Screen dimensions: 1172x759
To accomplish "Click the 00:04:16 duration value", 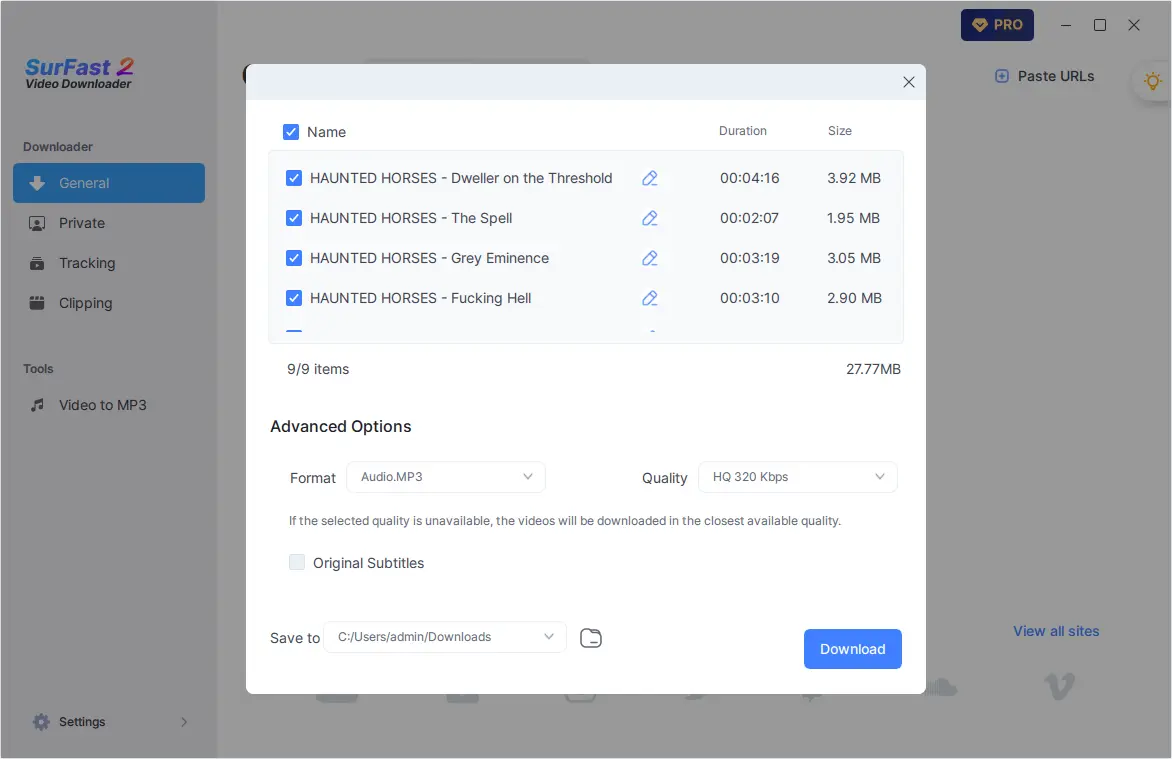I will tap(750, 178).
